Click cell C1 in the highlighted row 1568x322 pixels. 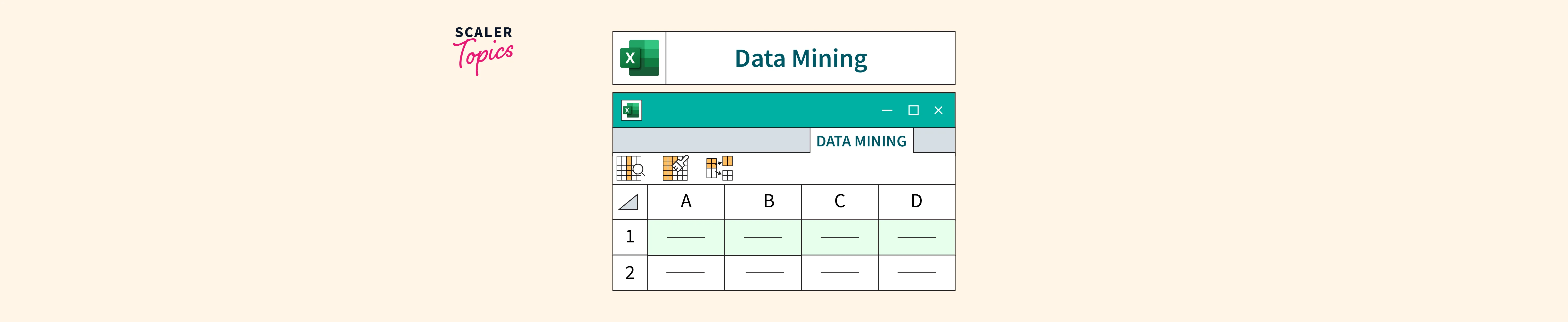point(839,237)
